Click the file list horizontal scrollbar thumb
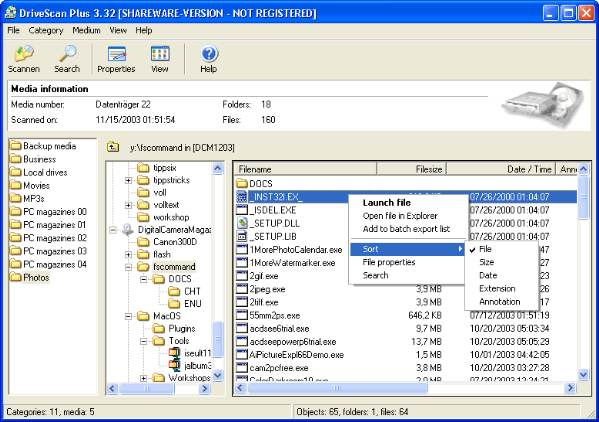 [337, 388]
